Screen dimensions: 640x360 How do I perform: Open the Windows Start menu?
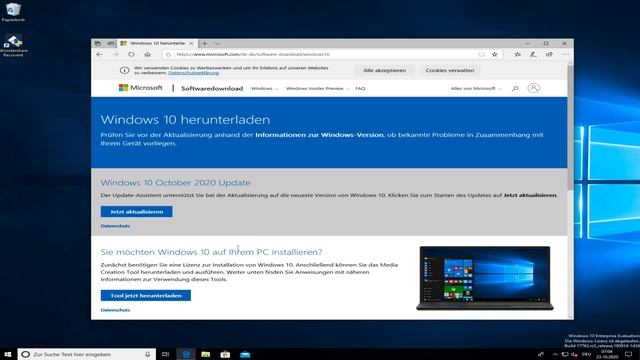[8, 354]
